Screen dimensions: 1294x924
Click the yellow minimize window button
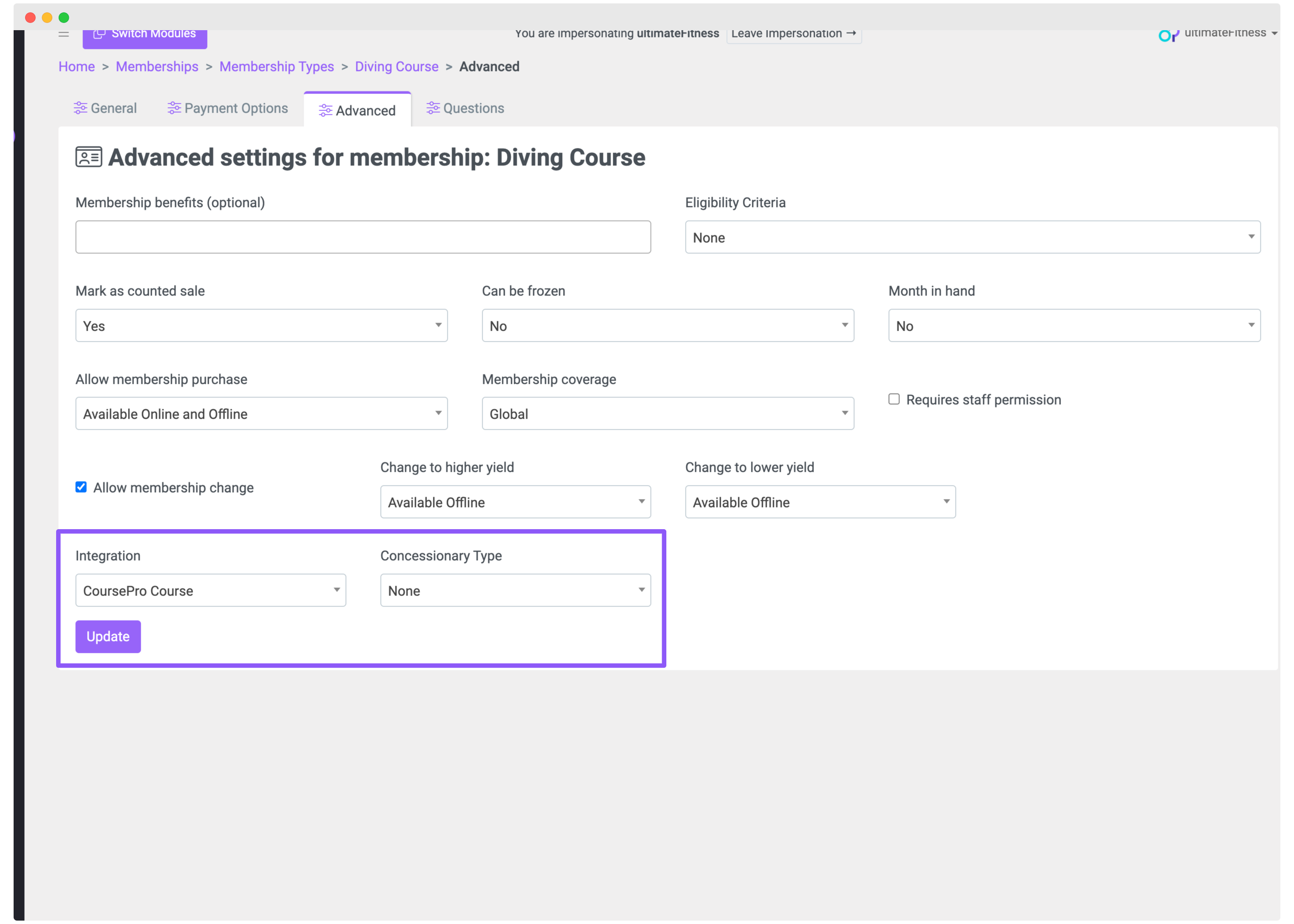[47, 17]
